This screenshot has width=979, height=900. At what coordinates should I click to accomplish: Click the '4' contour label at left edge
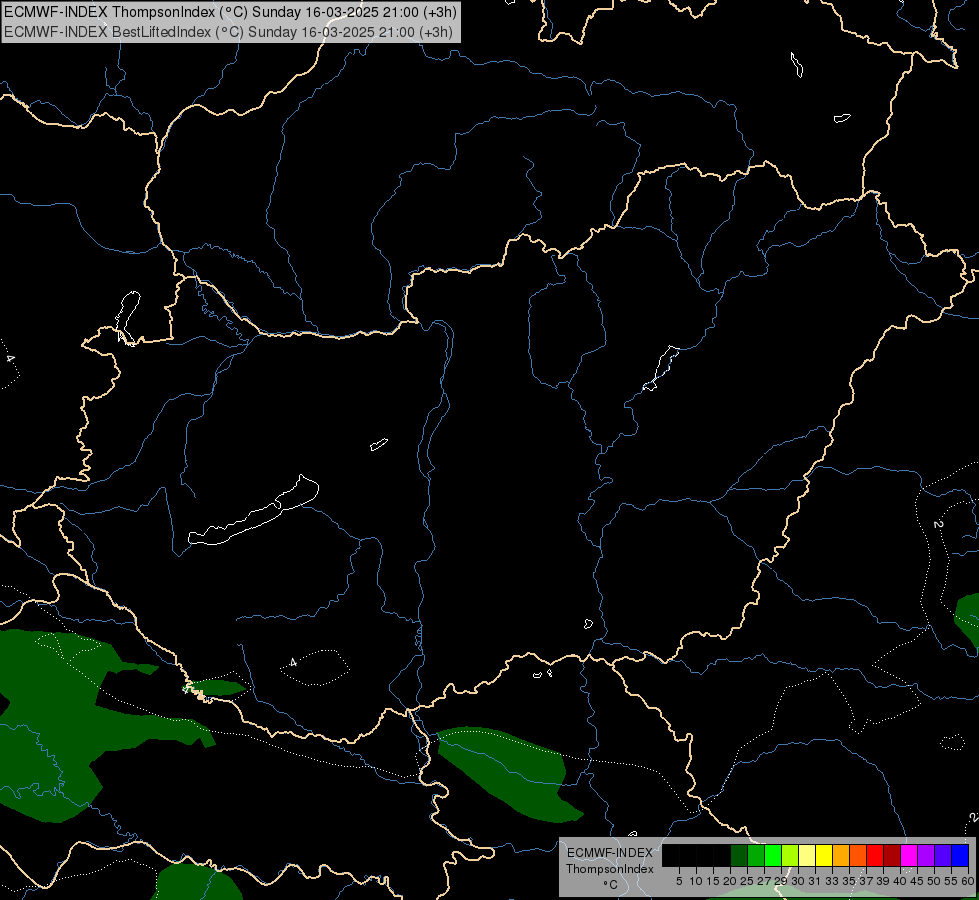click(9, 359)
